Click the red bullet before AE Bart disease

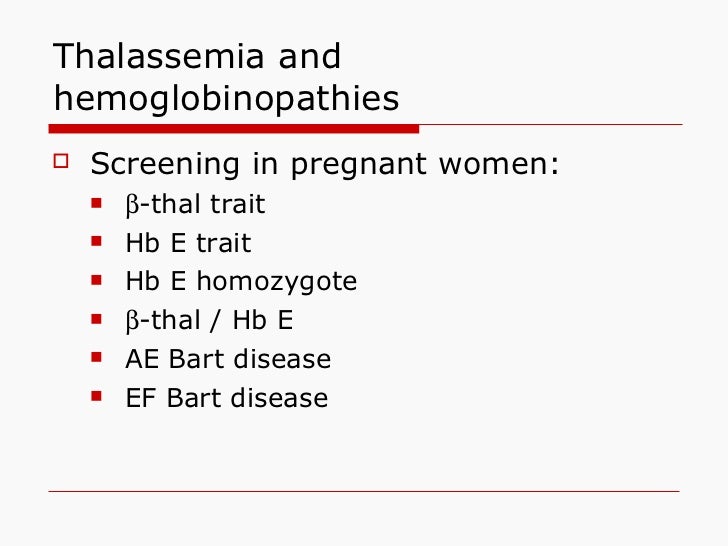tap(97, 358)
